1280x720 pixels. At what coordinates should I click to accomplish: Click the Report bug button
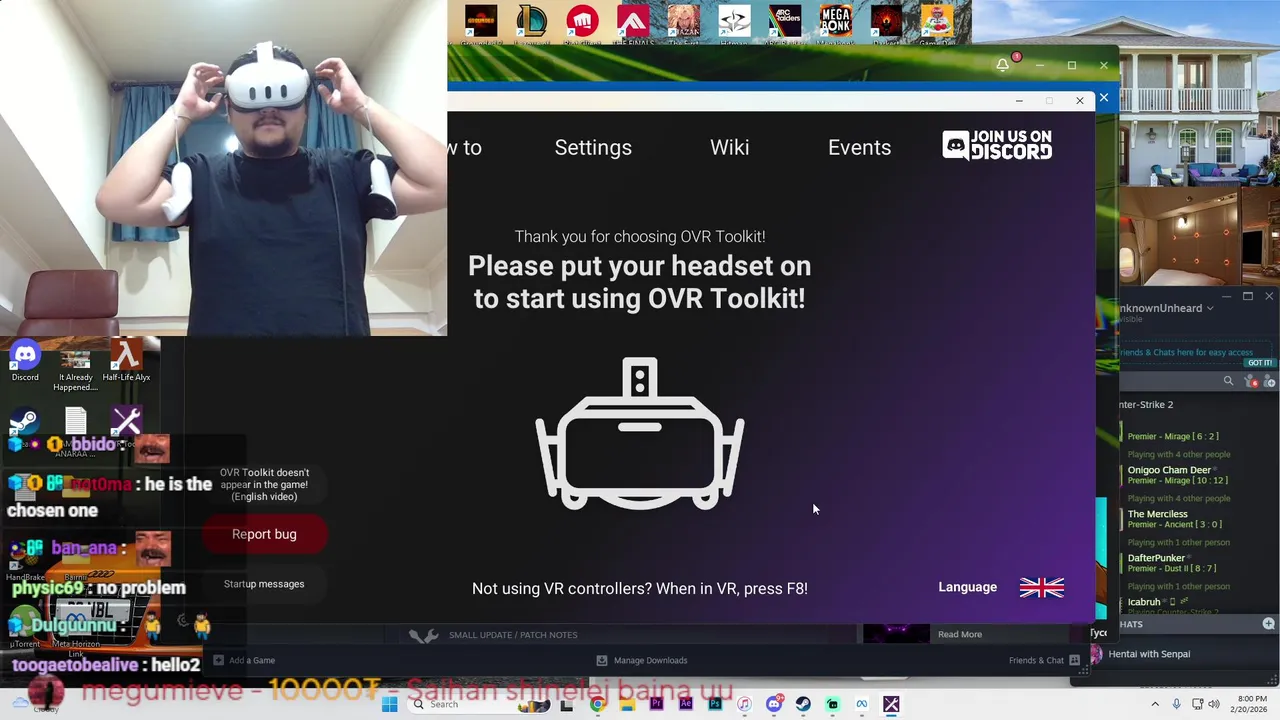(264, 534)
